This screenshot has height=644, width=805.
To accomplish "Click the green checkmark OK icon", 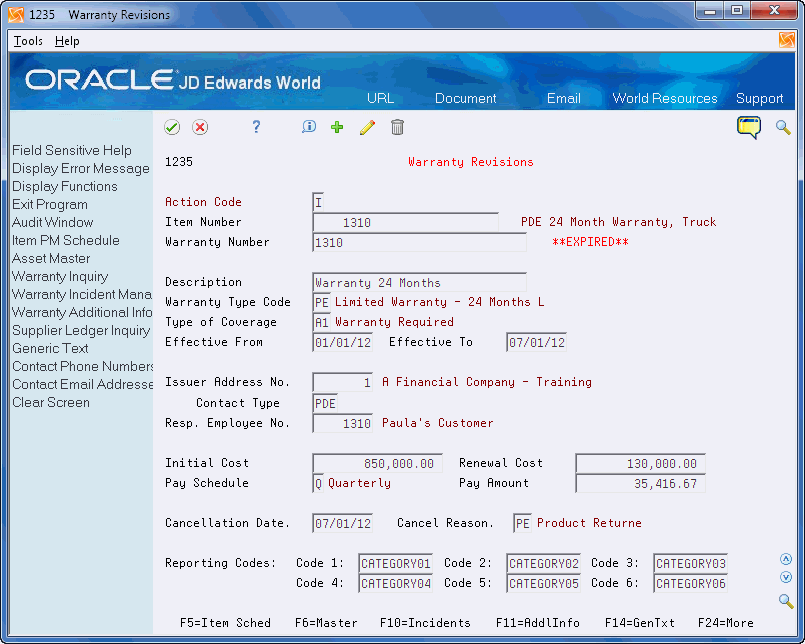I will 172,127.
